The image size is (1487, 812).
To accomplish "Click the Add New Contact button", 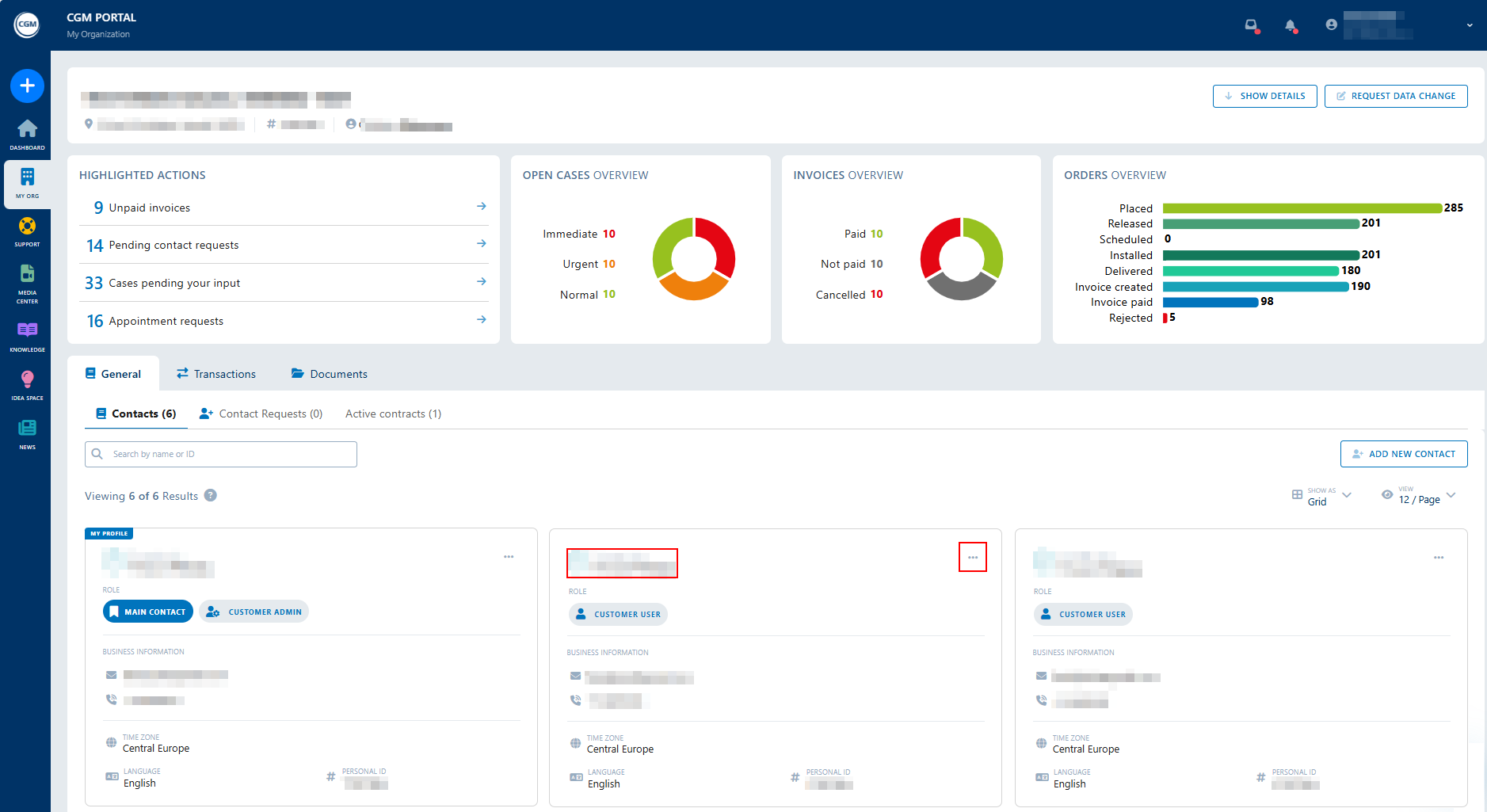I will pos(1404,454).
